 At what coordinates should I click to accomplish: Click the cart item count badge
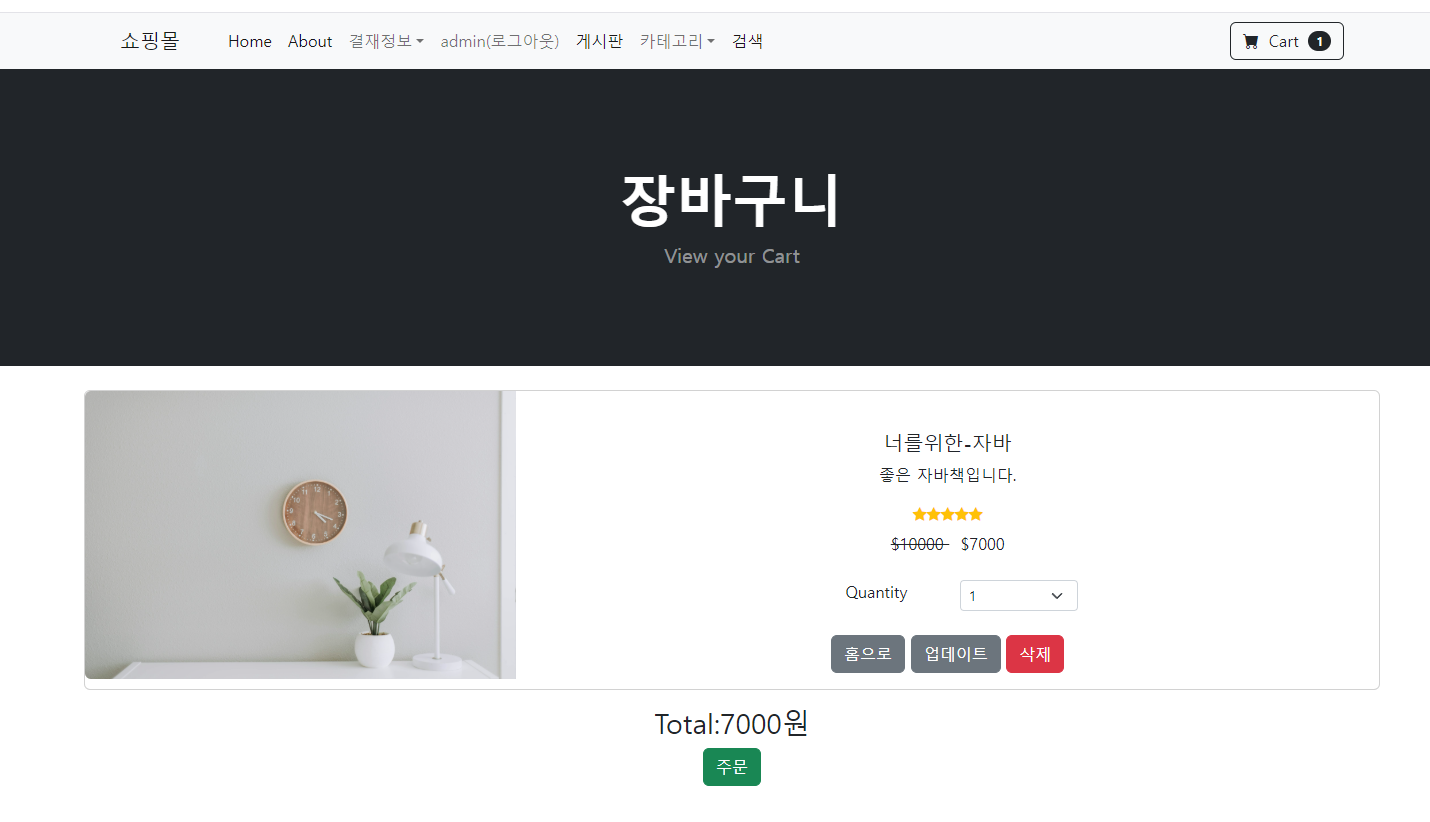[x=1319, y=41]
